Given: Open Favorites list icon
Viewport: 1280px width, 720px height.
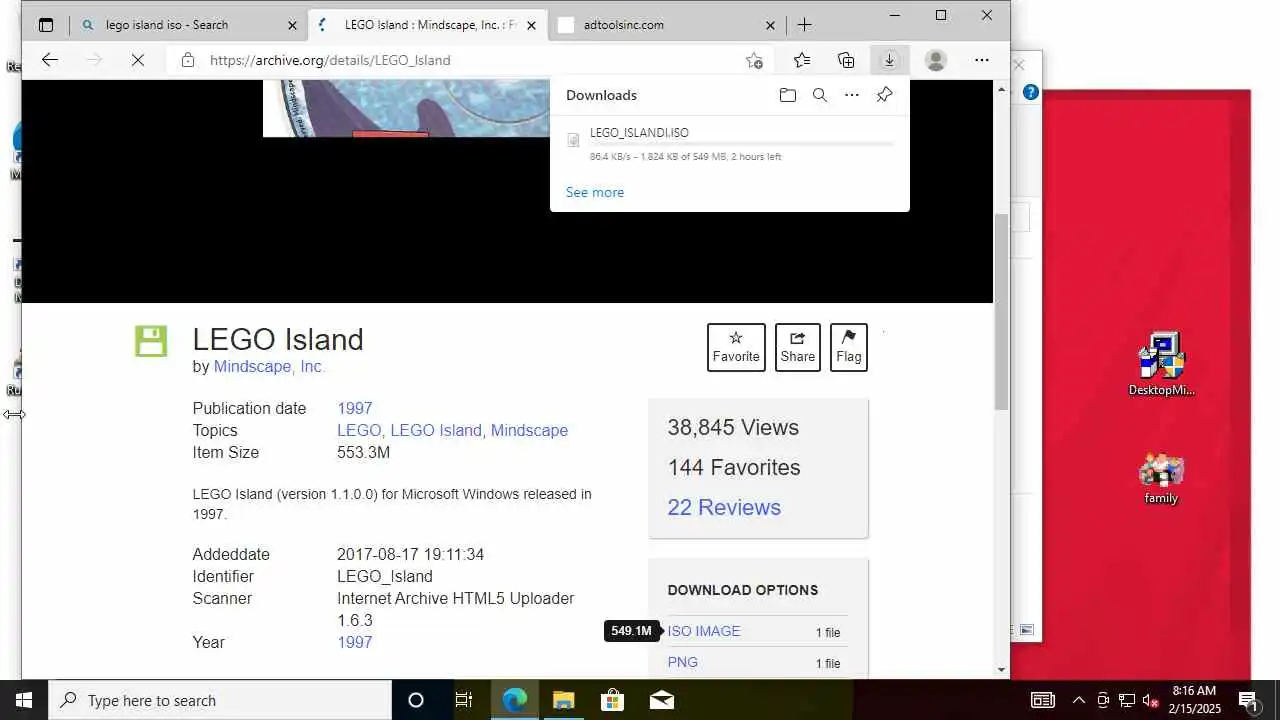Looking at the screenshot, I should pyautogui.click(x=802, y=60).
